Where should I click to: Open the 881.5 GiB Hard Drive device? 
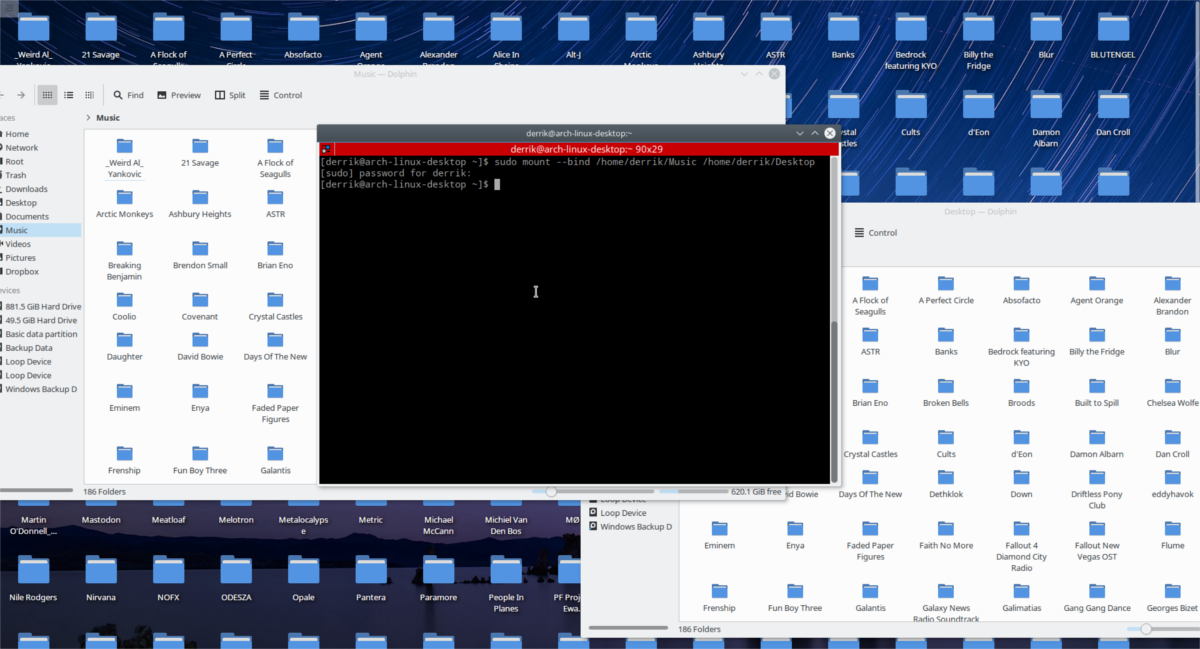pos(43,306)
